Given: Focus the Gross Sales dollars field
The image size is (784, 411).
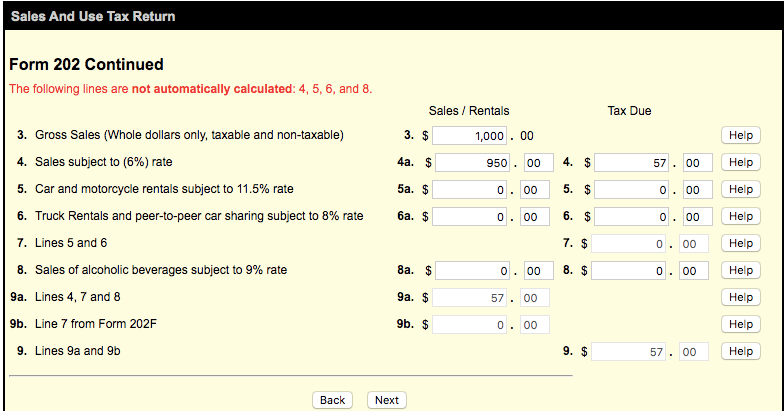Looking at the screenshot, I should point(471,135).
